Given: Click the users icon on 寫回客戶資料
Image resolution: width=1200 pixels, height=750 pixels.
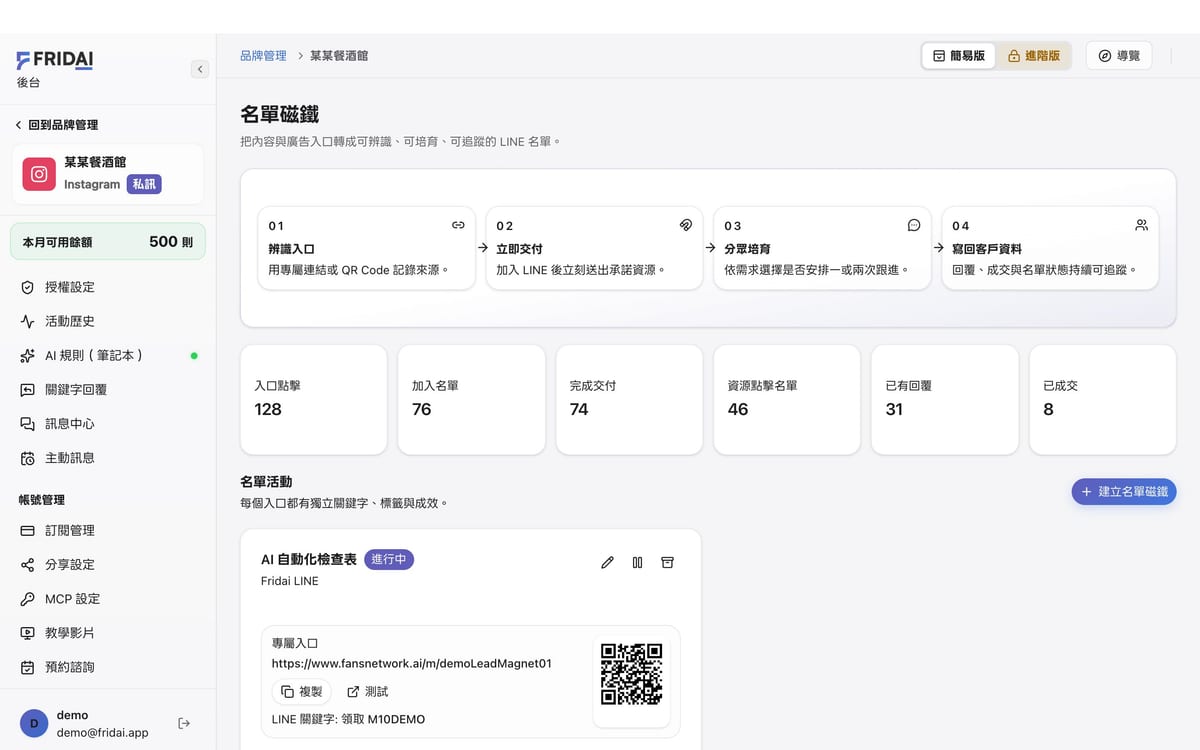Looking at the screenshot, I should point(1142,225).
